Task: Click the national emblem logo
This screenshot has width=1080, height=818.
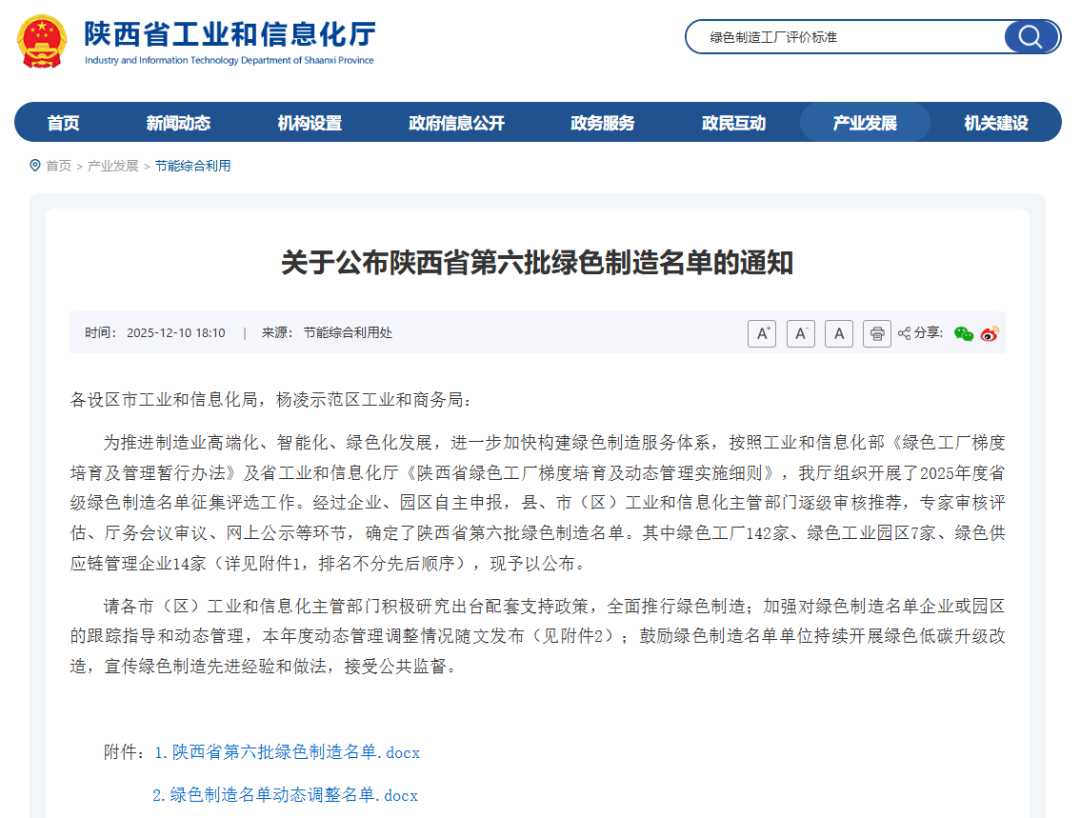Action: click(42, 41)
